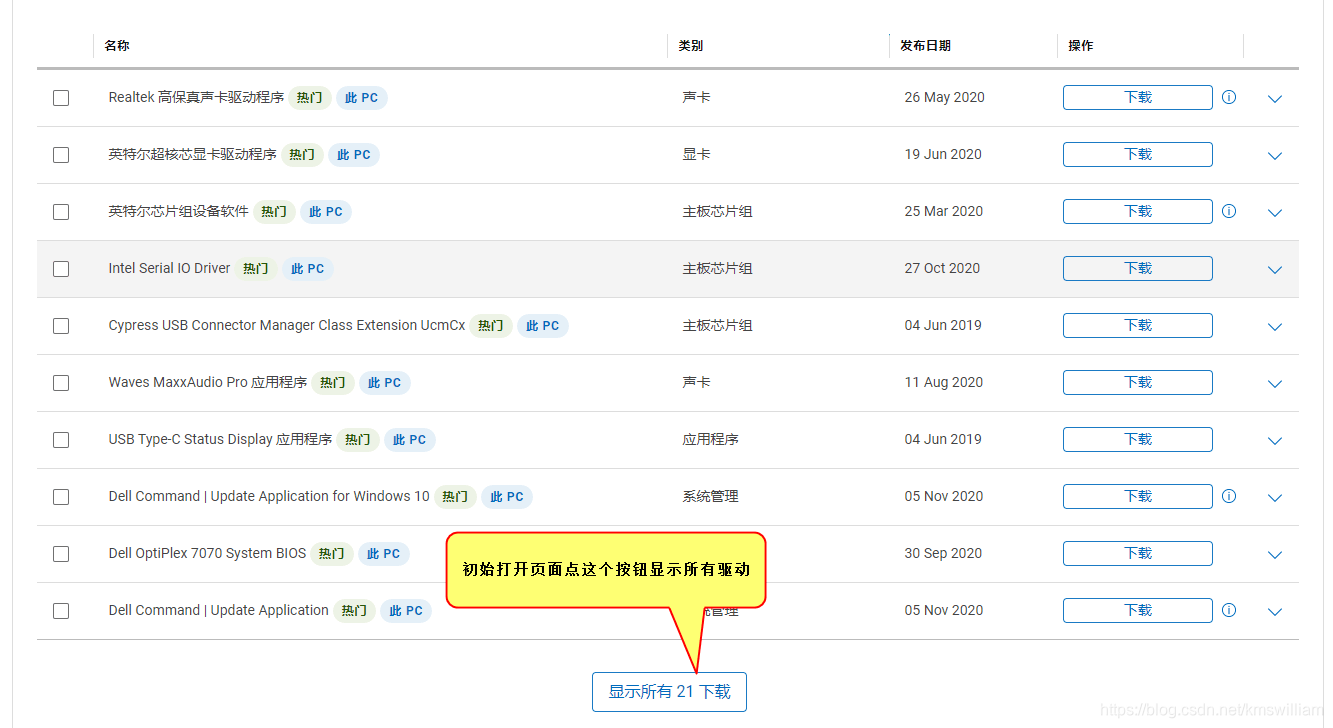1333x728 pixels.
Task: Open info icon beside Dell Command | Update Application
Action: point(1229,610)
